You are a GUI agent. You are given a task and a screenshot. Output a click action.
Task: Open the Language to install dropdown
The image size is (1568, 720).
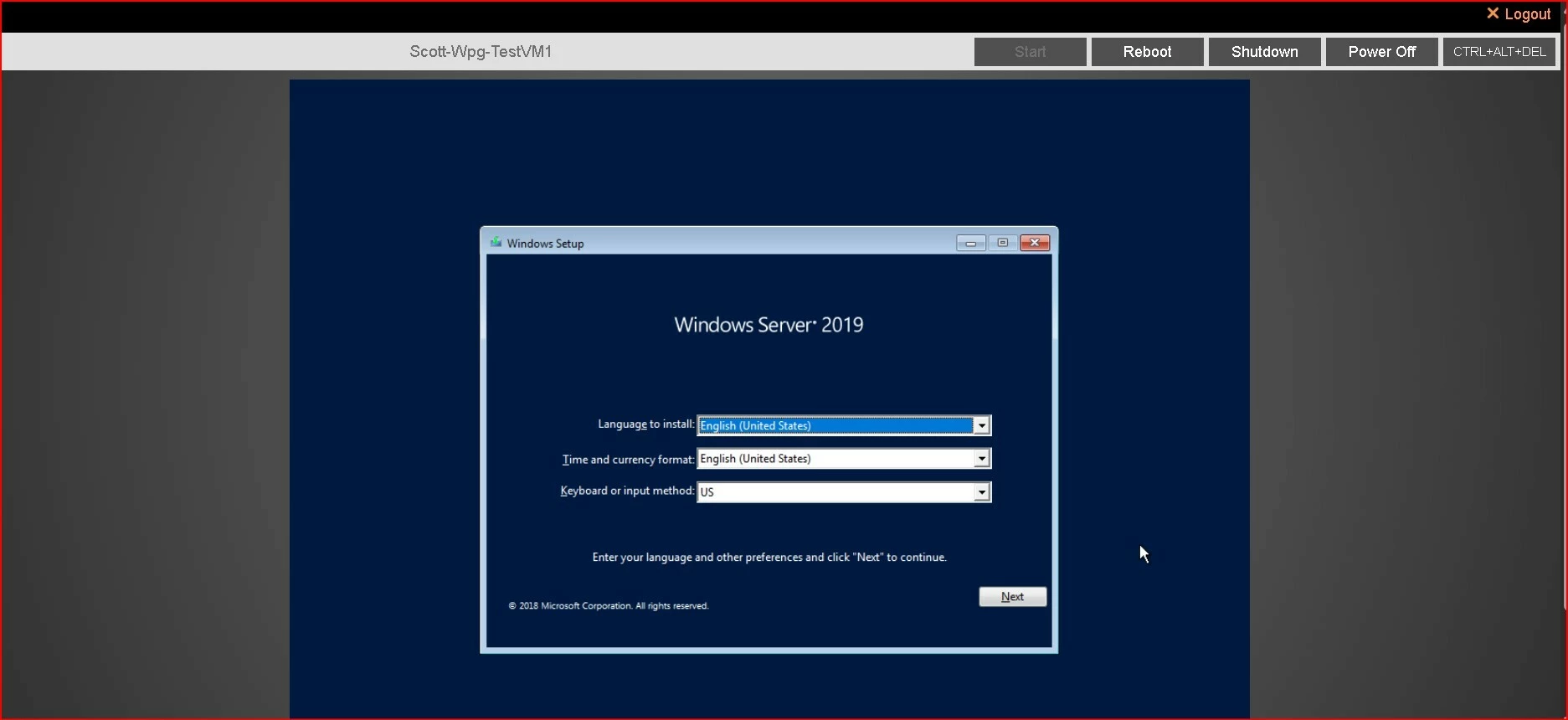[x=981, y=425]
